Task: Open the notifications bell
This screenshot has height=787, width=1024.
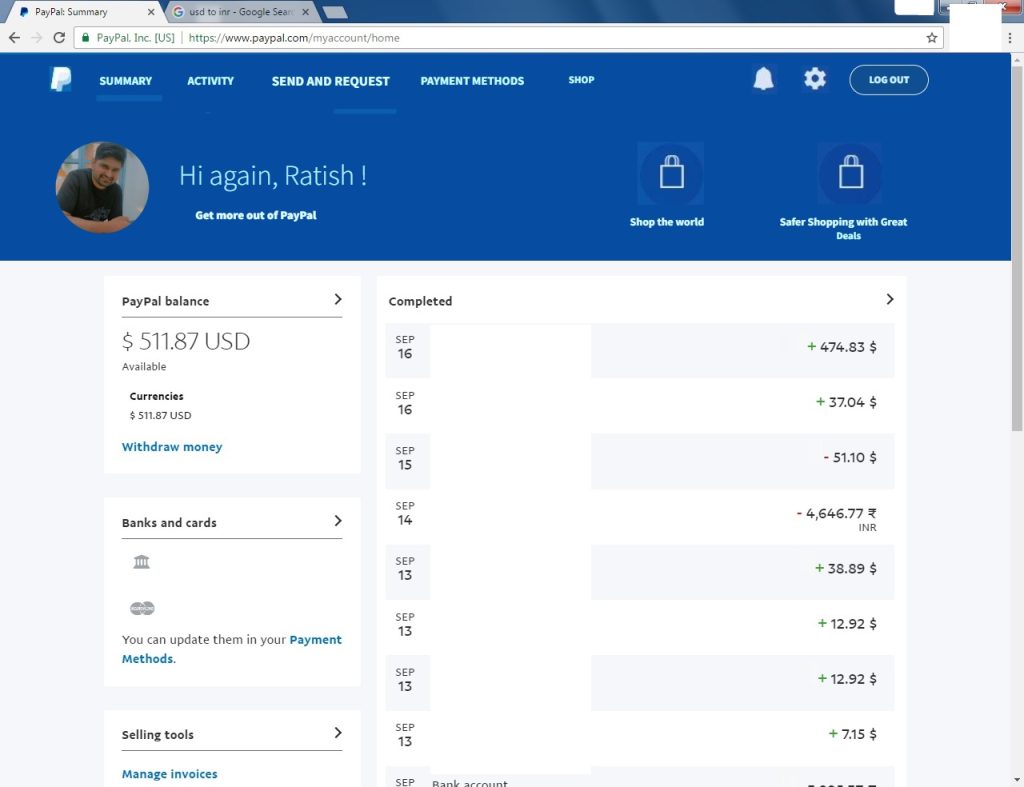Action: [763, 79]
